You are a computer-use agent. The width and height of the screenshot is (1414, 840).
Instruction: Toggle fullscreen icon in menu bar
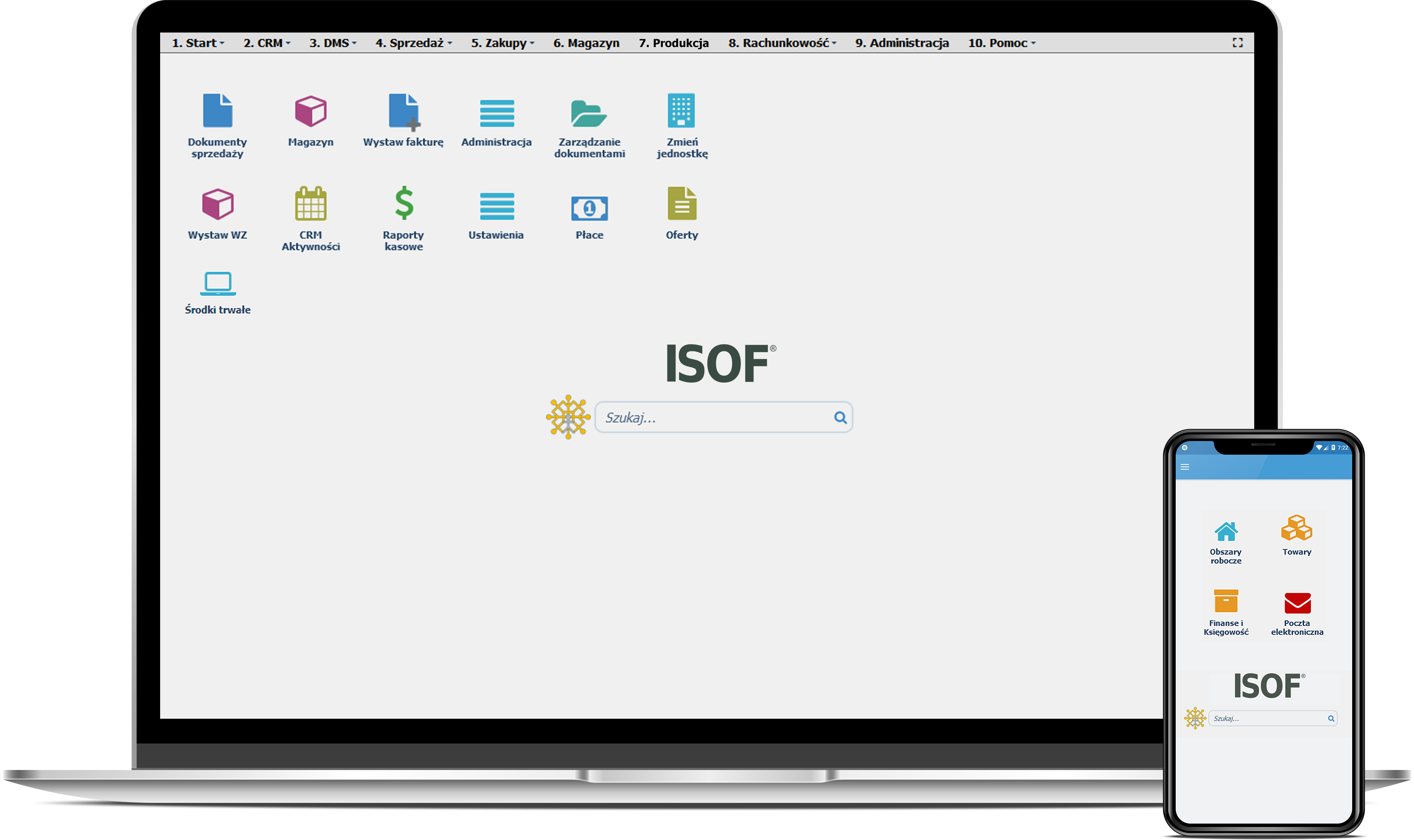click(1238, 42)
